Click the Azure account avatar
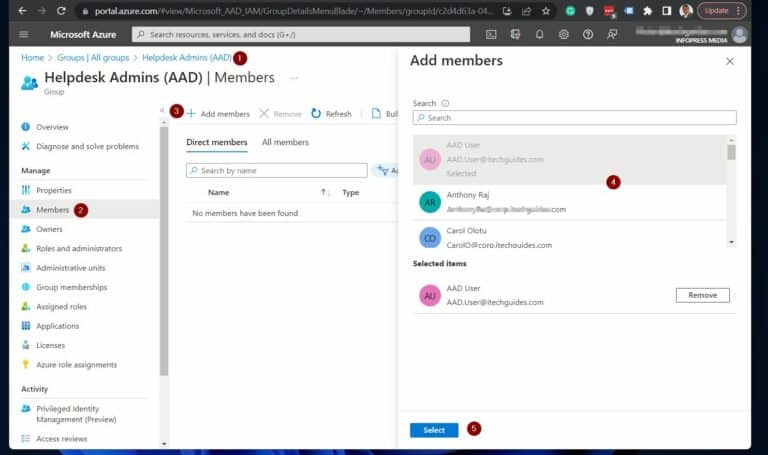768x455 pixels. pos(739,34)
